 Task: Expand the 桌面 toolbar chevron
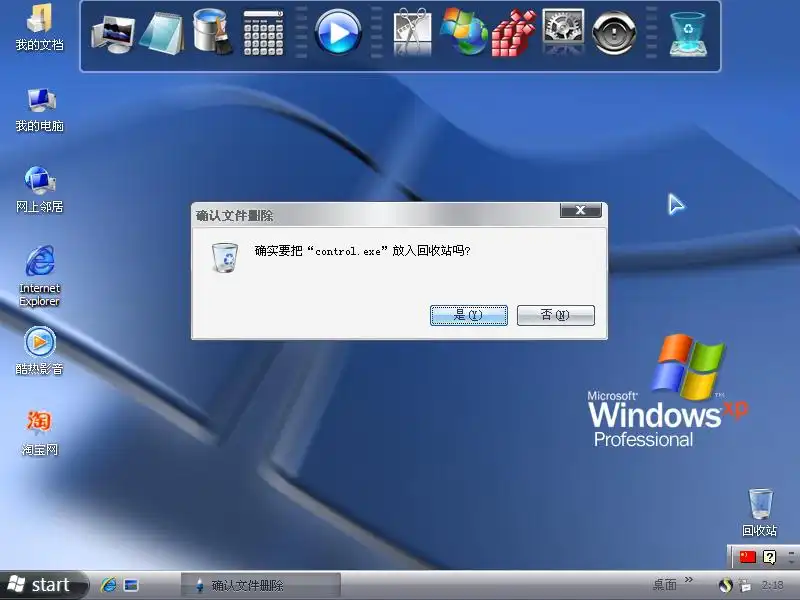click(x=688, y=580)
